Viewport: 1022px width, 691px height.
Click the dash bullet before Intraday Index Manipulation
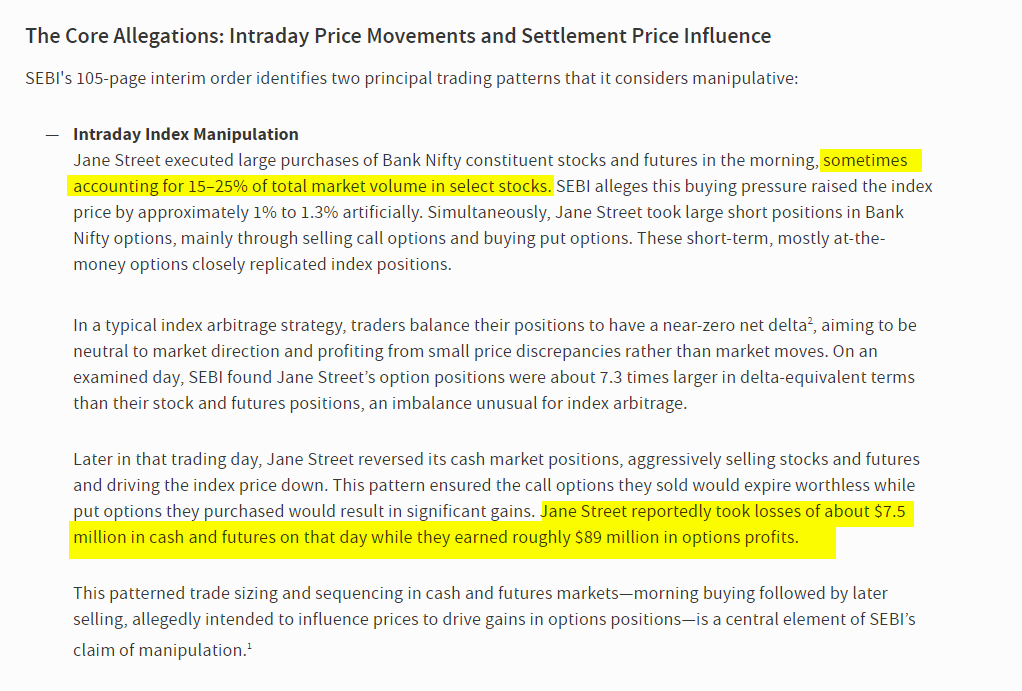point(51,134)
